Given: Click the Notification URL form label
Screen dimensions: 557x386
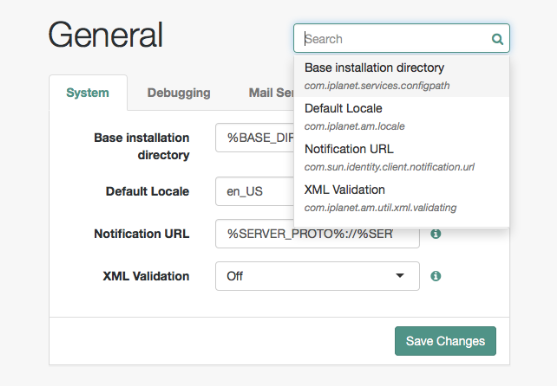Looking at the screenshot, I should click(142, 234).
